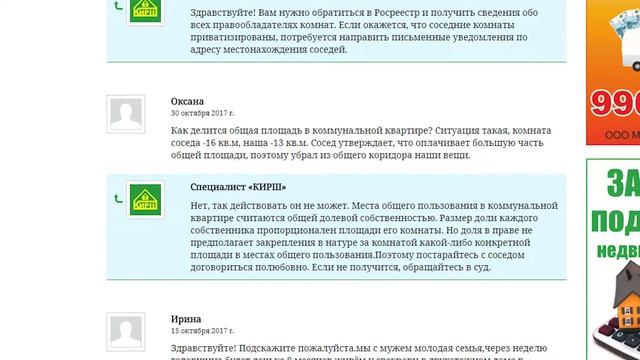Click the commenter name Ирина
Image resolution: width=640 pixels, height=360 pixels.
186,319
